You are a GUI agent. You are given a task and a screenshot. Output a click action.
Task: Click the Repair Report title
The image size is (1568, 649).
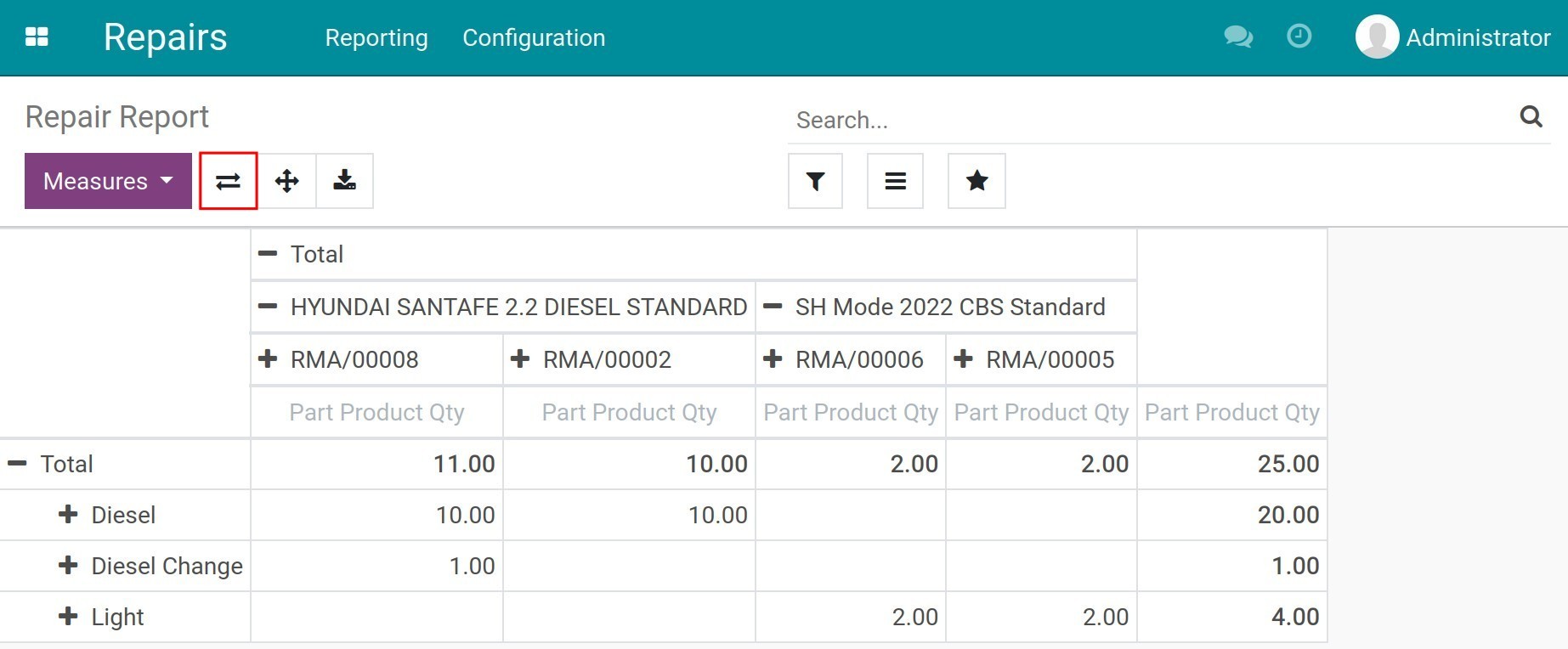116,116
